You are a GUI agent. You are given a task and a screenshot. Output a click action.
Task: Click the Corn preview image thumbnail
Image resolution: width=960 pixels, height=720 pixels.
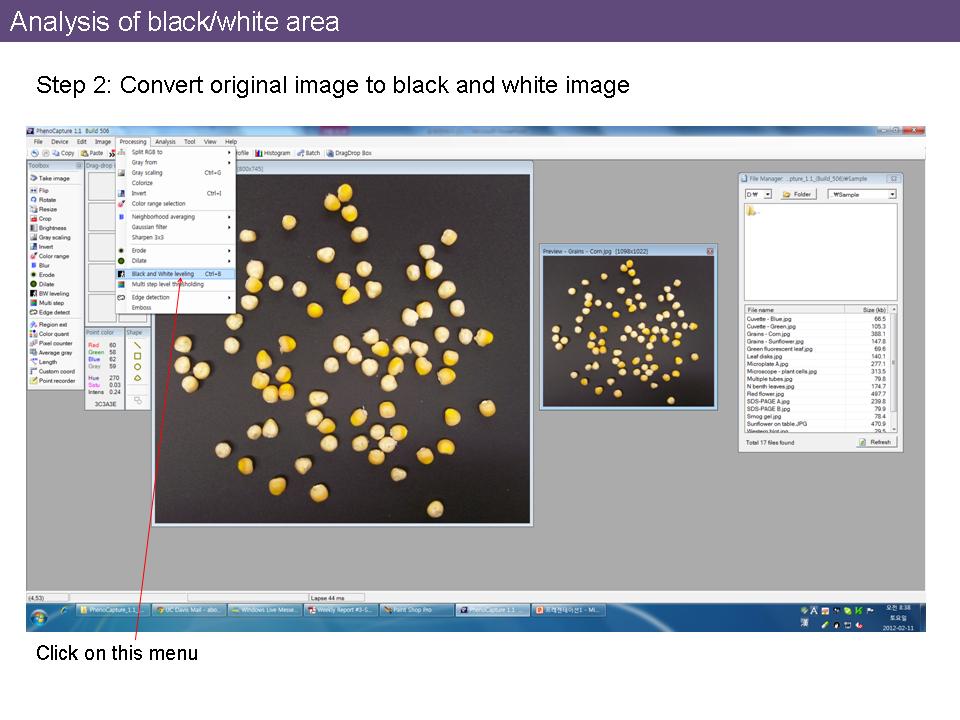[x=627, y=331]
